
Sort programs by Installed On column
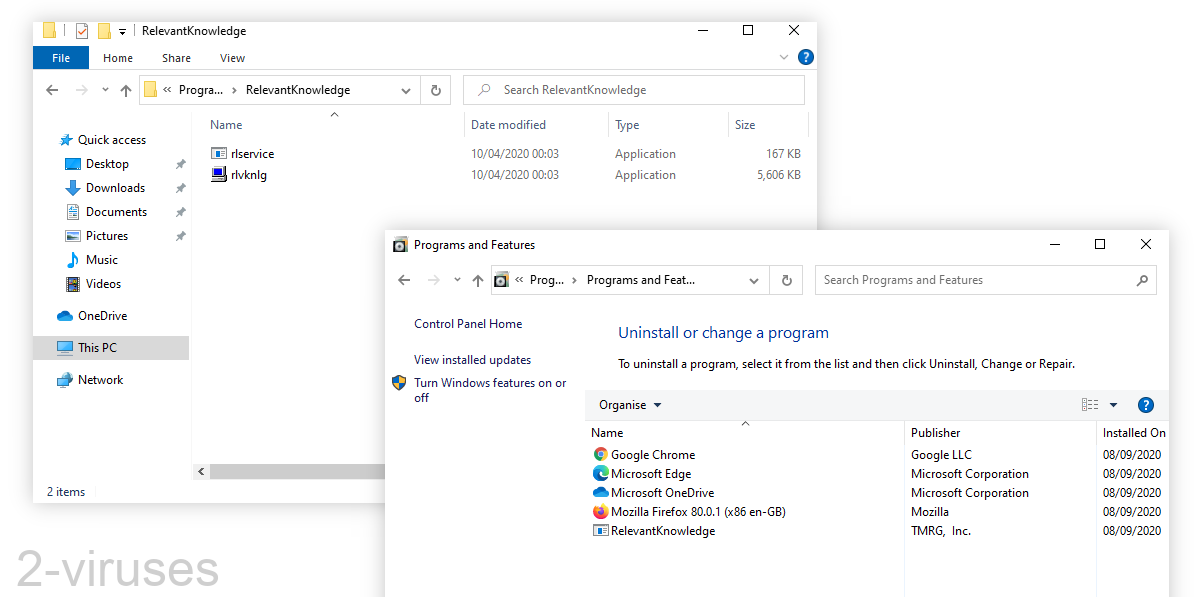(1133, 433)
